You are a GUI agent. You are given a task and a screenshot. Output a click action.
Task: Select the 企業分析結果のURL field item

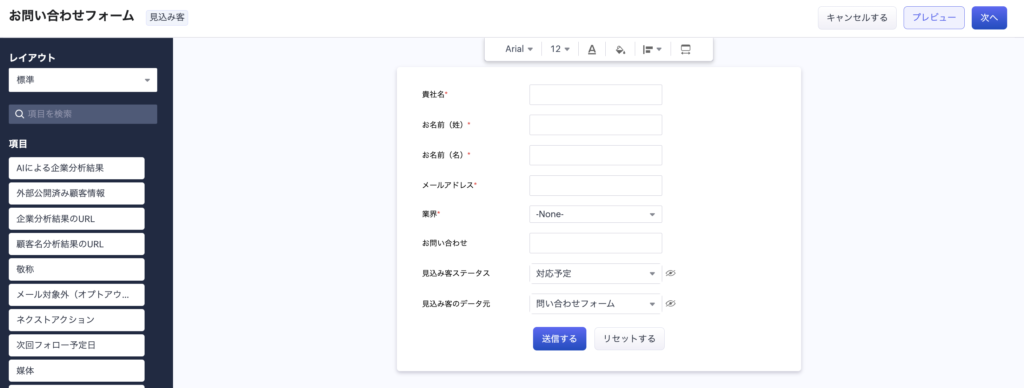(x=76, y=219)
